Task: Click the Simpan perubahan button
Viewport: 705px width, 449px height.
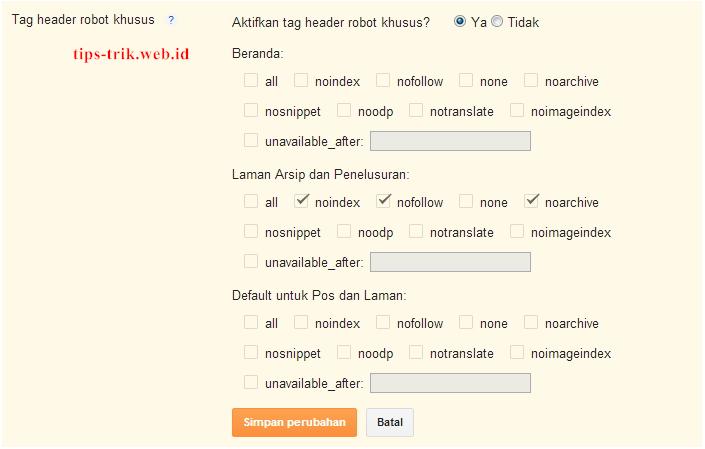Action: coord(294,422)
